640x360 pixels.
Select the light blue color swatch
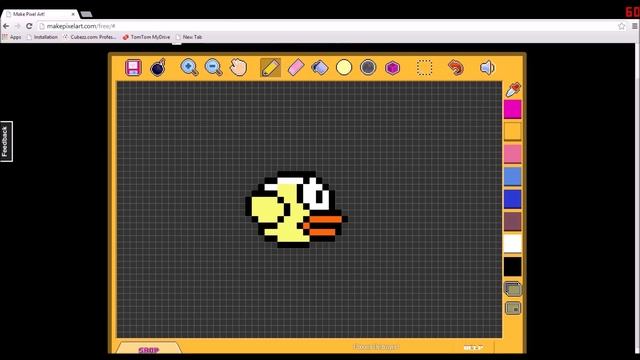pyautogui.click(x=512, y=176)
